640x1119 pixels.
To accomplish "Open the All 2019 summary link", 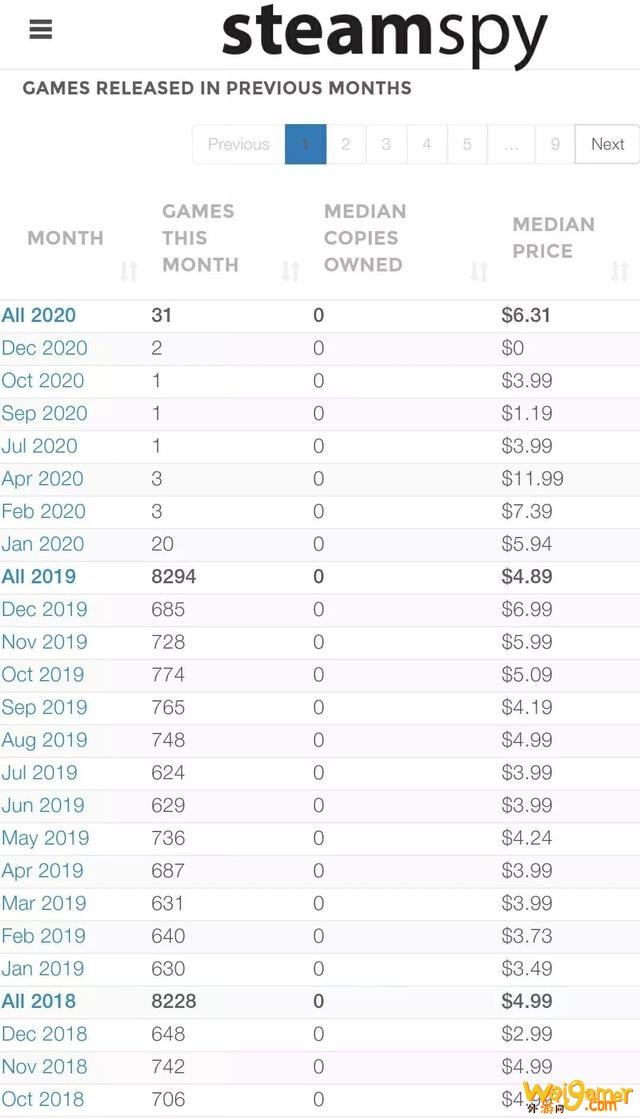I will [39, 577].
